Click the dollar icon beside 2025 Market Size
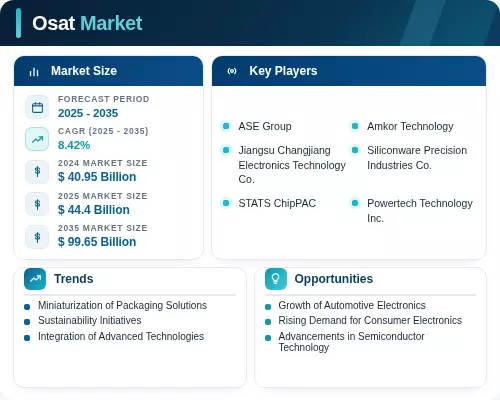Screen dimensions: 500x400 pos(37,204)
